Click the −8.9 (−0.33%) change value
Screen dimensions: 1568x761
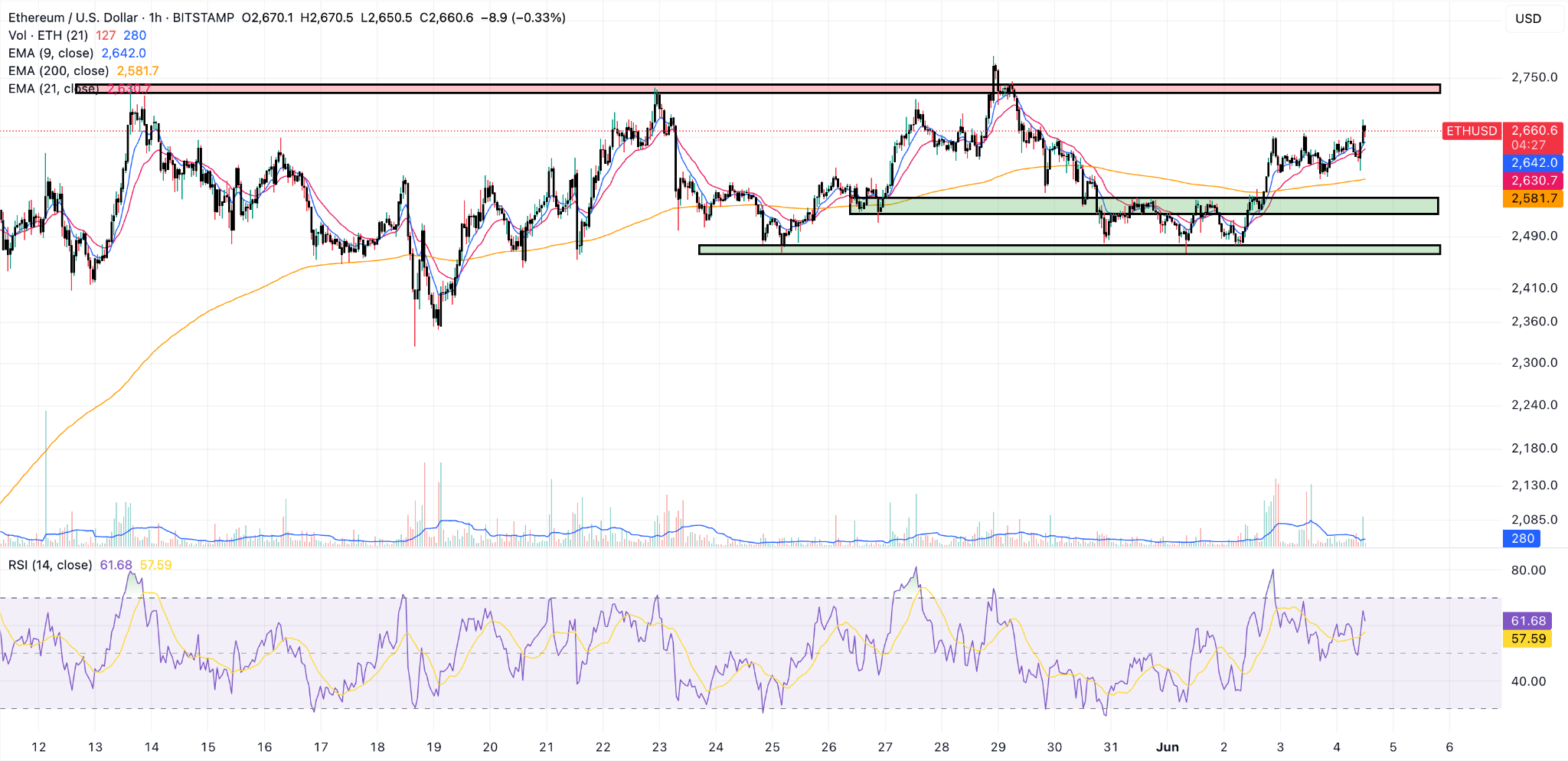coord(523,18)
